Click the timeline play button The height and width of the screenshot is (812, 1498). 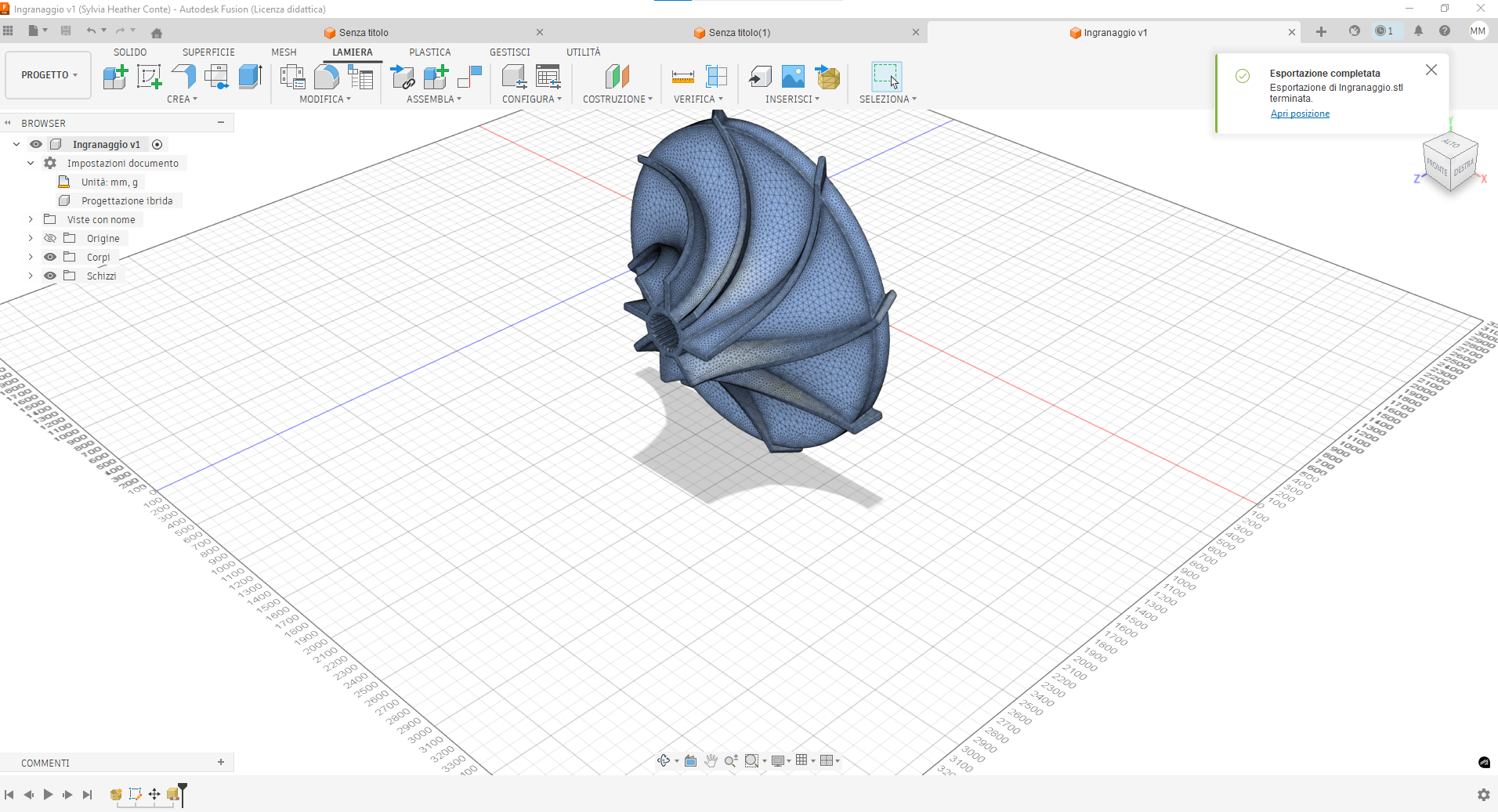tap(48, 794)
